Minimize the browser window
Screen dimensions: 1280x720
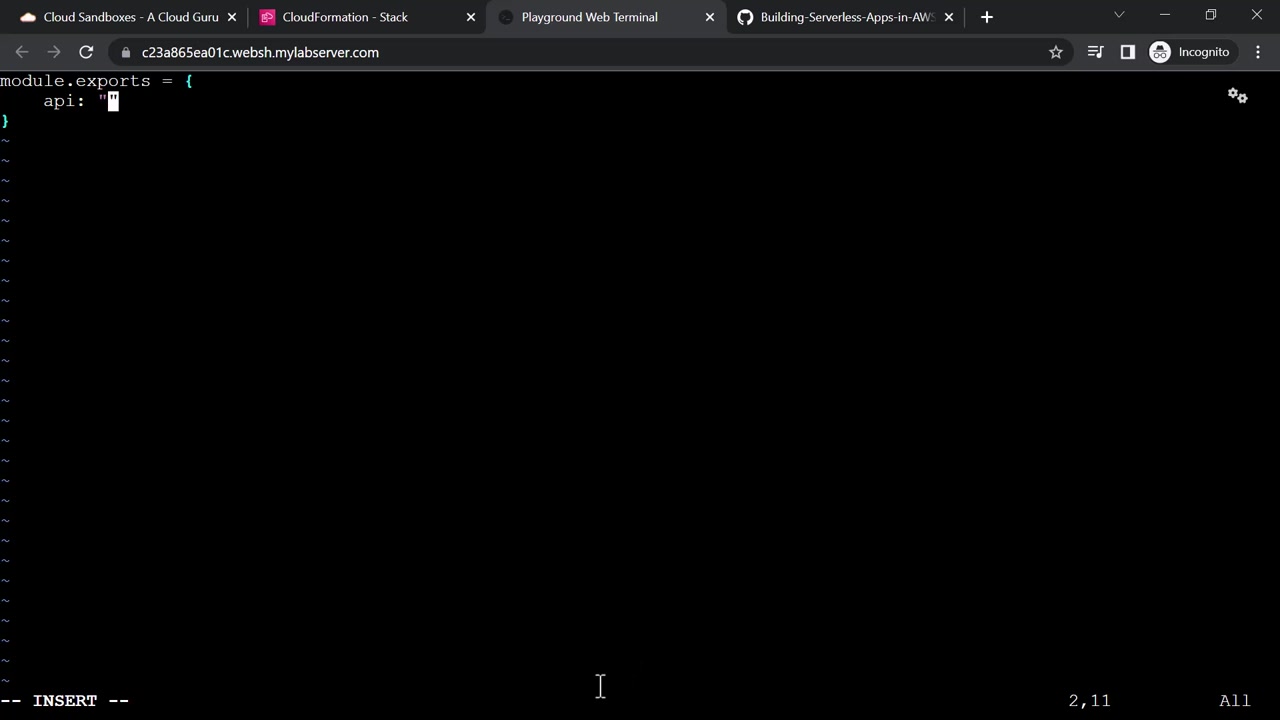(x=1165, y=15)
